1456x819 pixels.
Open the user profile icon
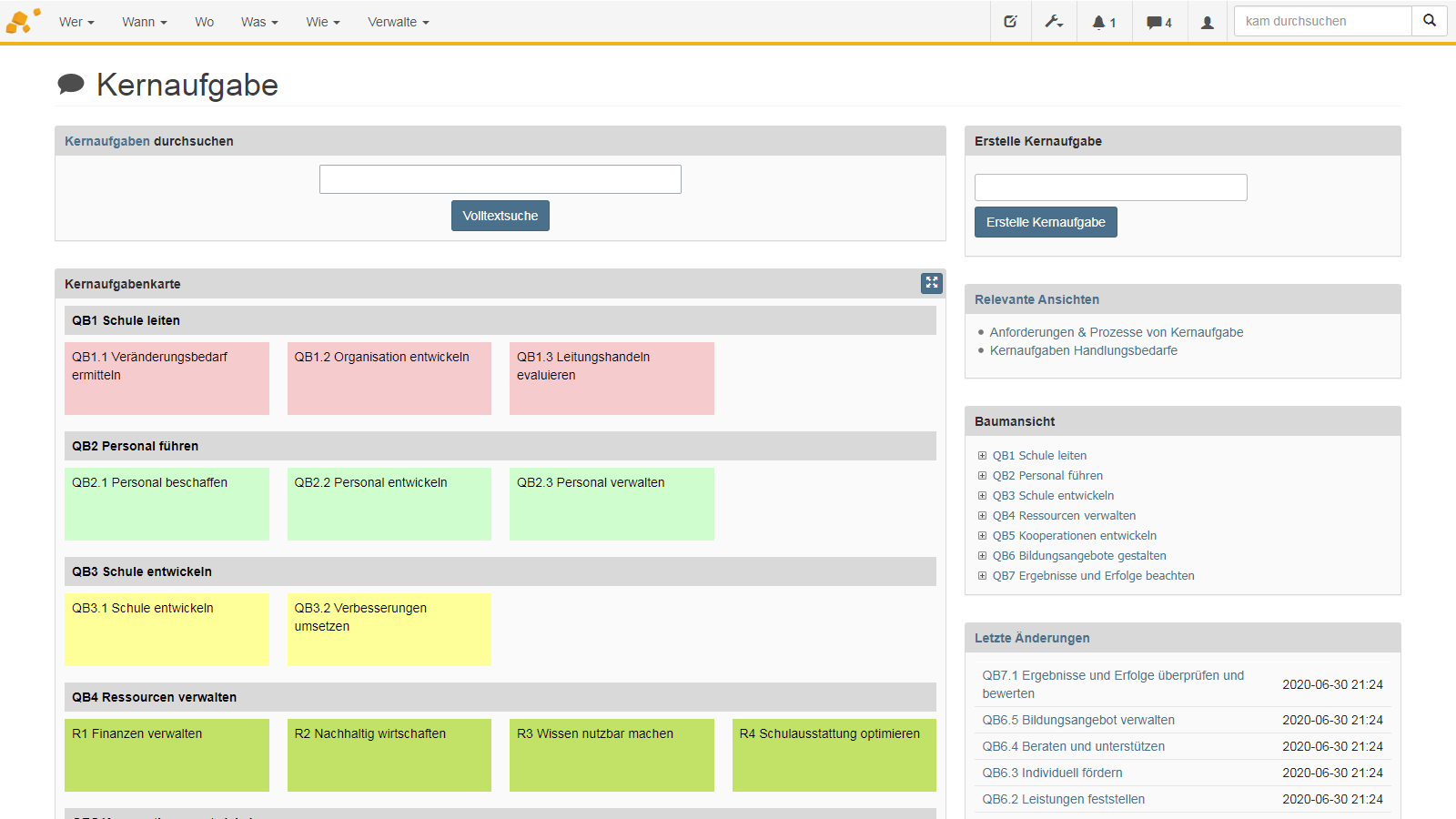click(1207, 22)
